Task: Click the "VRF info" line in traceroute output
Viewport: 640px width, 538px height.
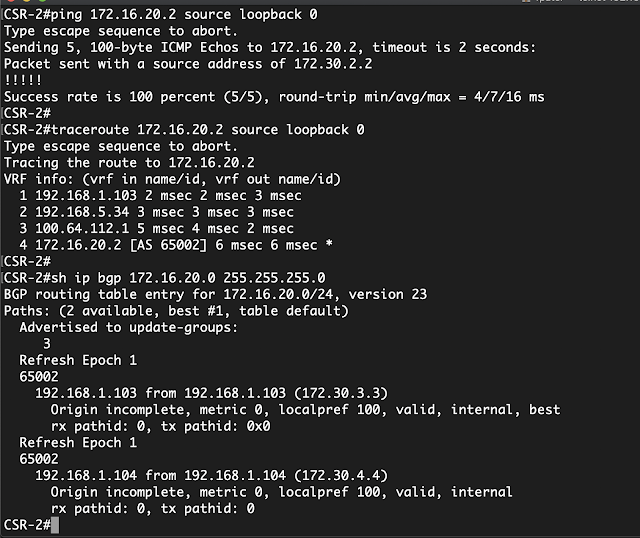Action: coord(187,179)
